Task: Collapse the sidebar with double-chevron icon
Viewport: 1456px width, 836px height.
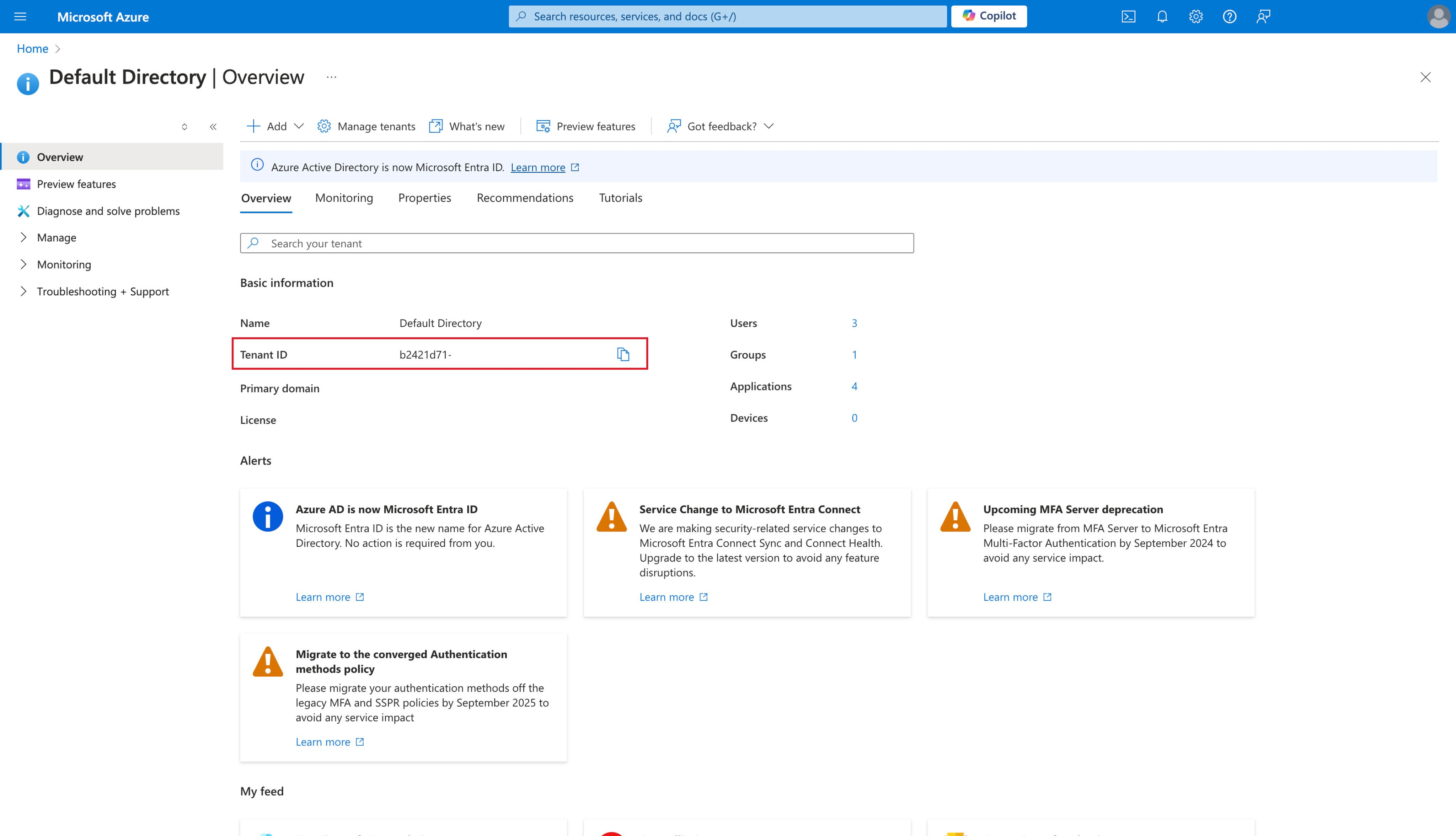Action: tap(213, 127)
